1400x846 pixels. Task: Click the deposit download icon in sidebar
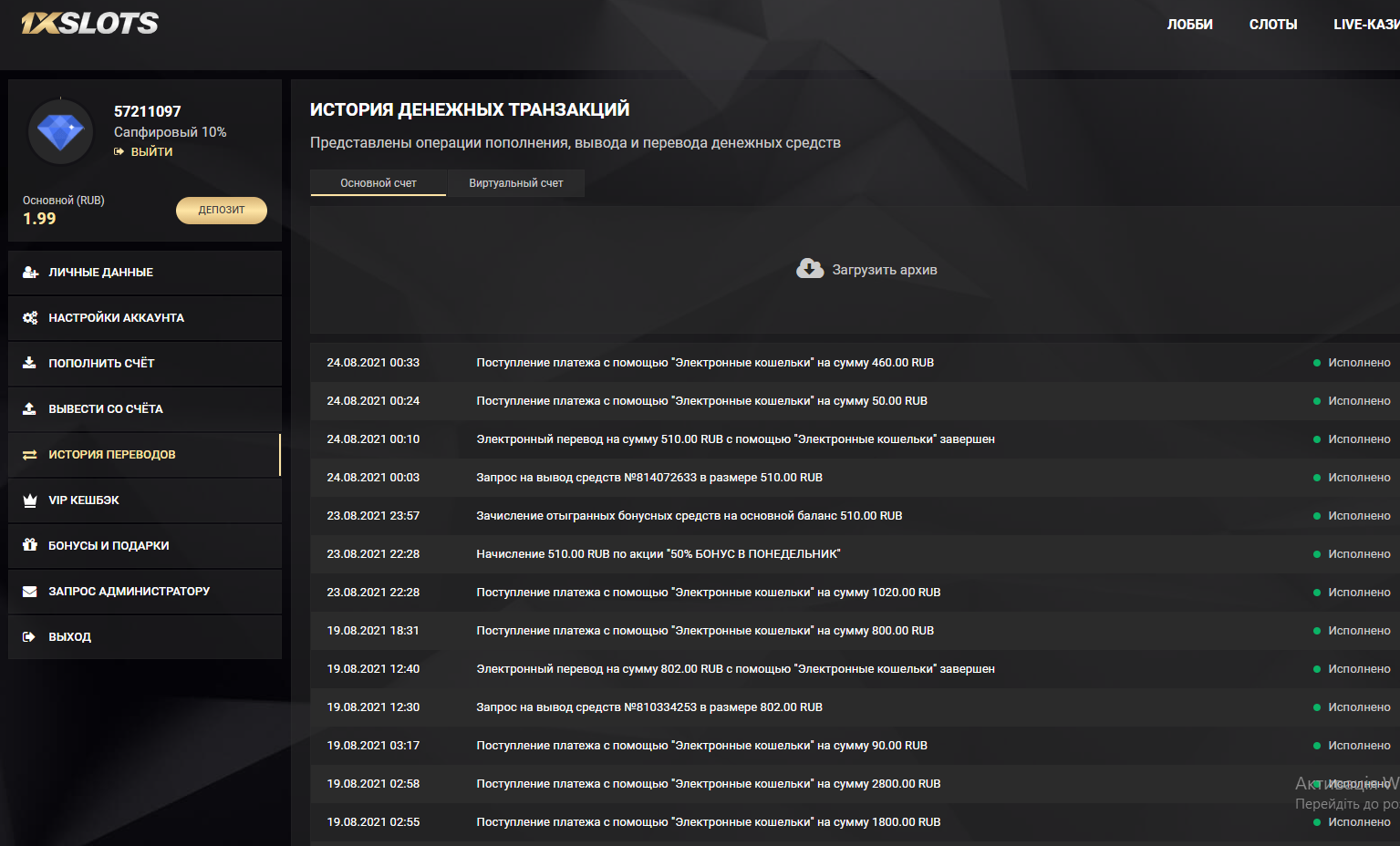pyautogui.click(x=29, y=363)
